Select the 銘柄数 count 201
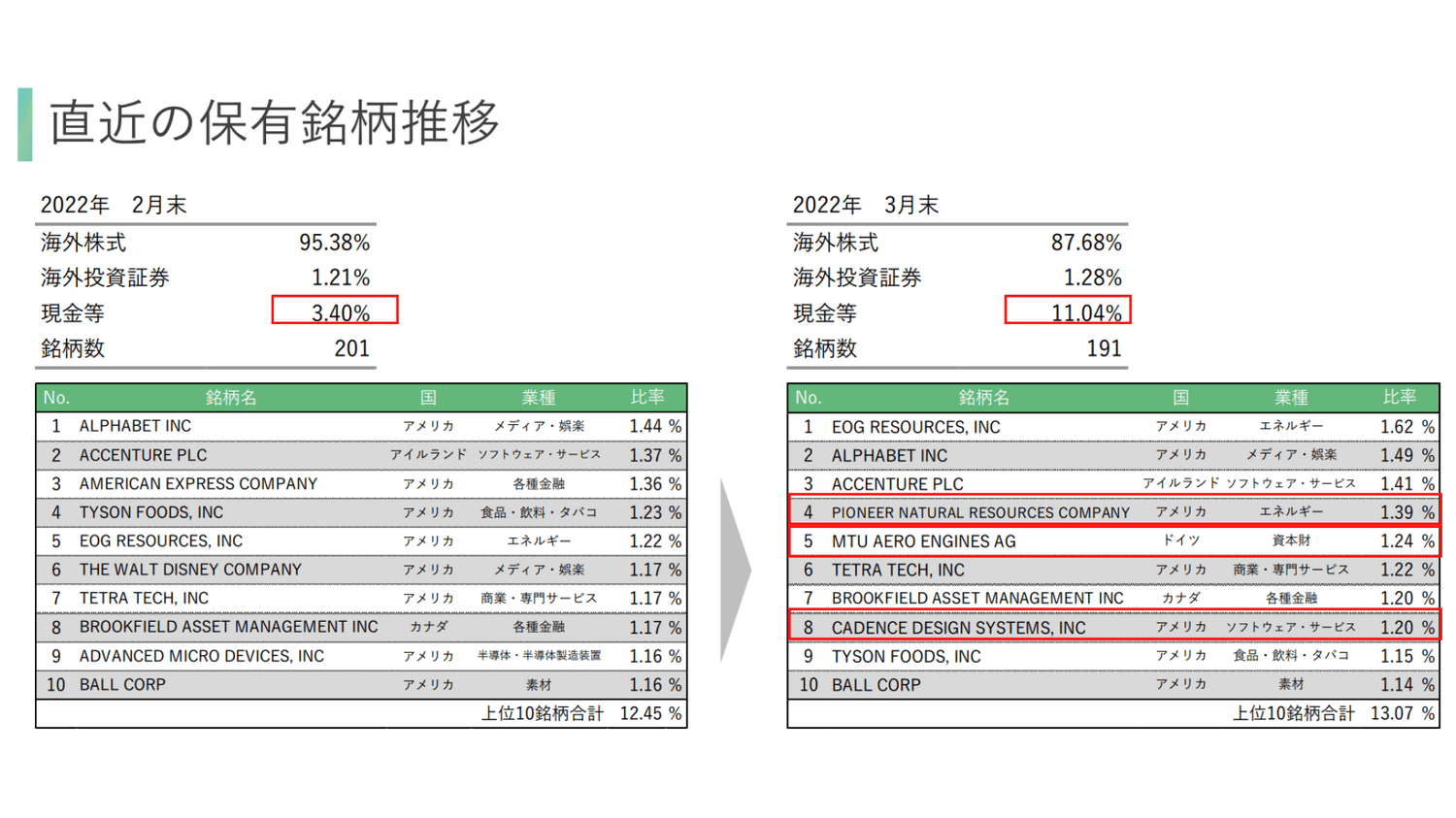Viewport: 1456px width, 818px height. coord(351,348)
